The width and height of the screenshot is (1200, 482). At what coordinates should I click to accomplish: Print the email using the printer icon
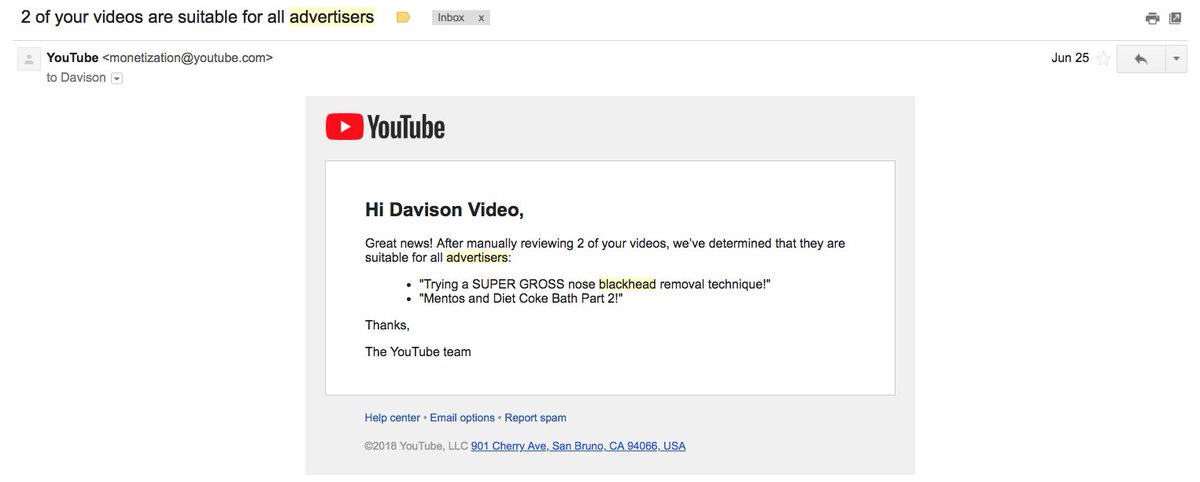1152,18
